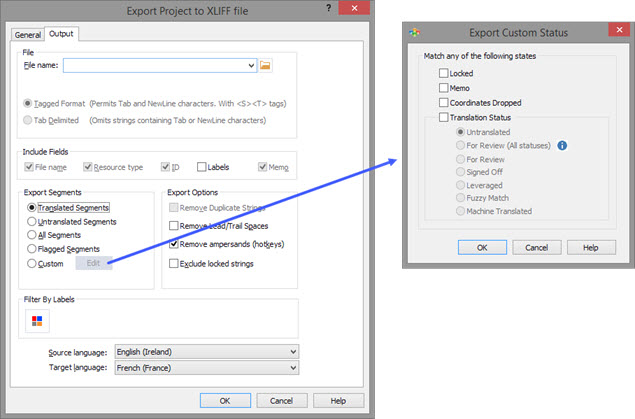Select the Machine Translated radio button
This screenshot has width=635, height=419.
point(460,211)
